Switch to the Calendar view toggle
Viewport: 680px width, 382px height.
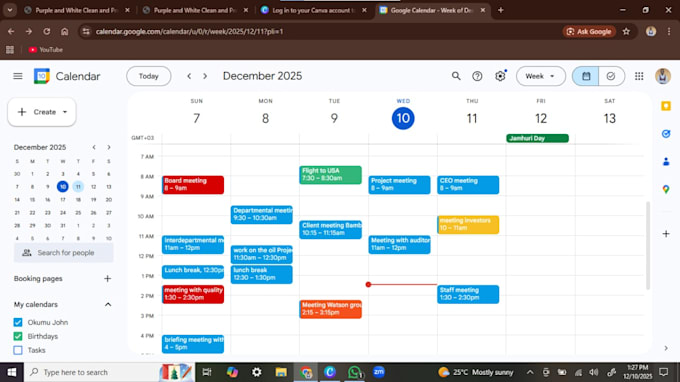tap(585, 76)
